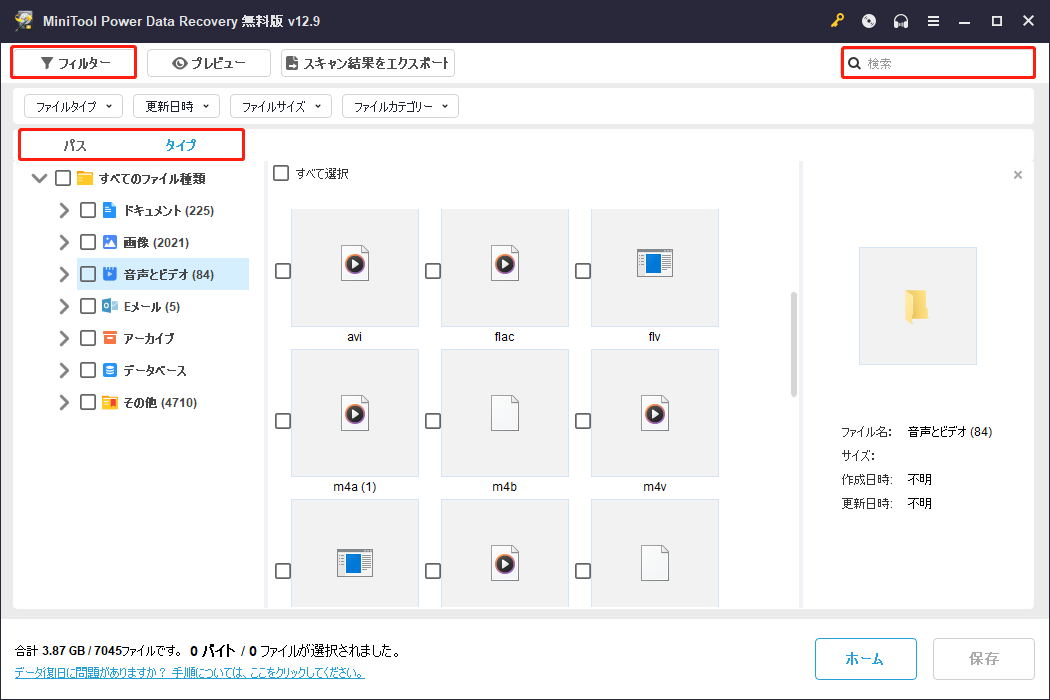The height and width of the screenshot is (700, 1050).
Task: Expand the 音声とビデオ (84) node
Action: [64, 274]
